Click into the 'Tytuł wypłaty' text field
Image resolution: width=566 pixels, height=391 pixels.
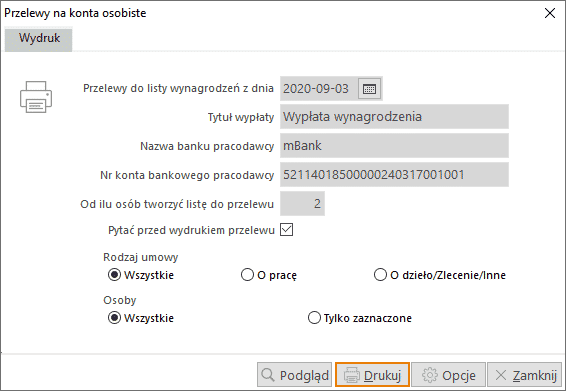point(394,117)
